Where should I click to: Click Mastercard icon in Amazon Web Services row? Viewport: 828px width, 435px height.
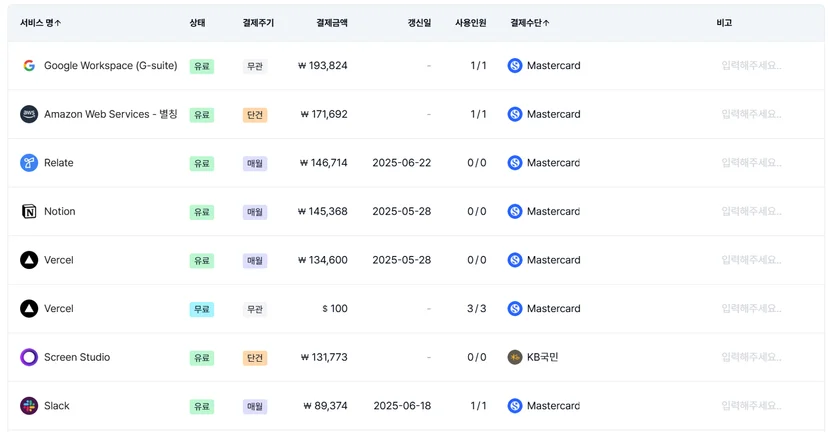point(515,114)
